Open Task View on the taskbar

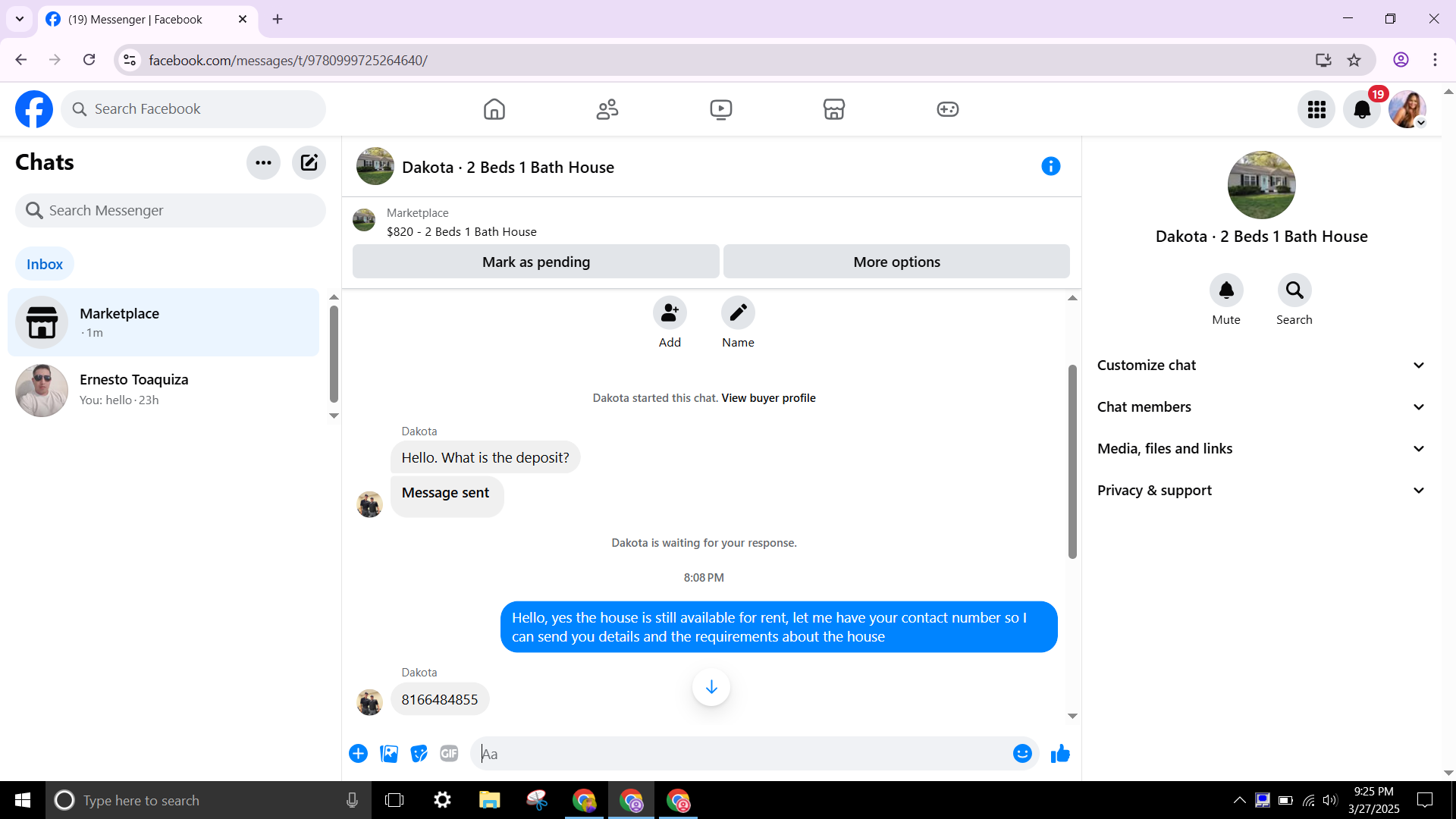click(394, 800)
